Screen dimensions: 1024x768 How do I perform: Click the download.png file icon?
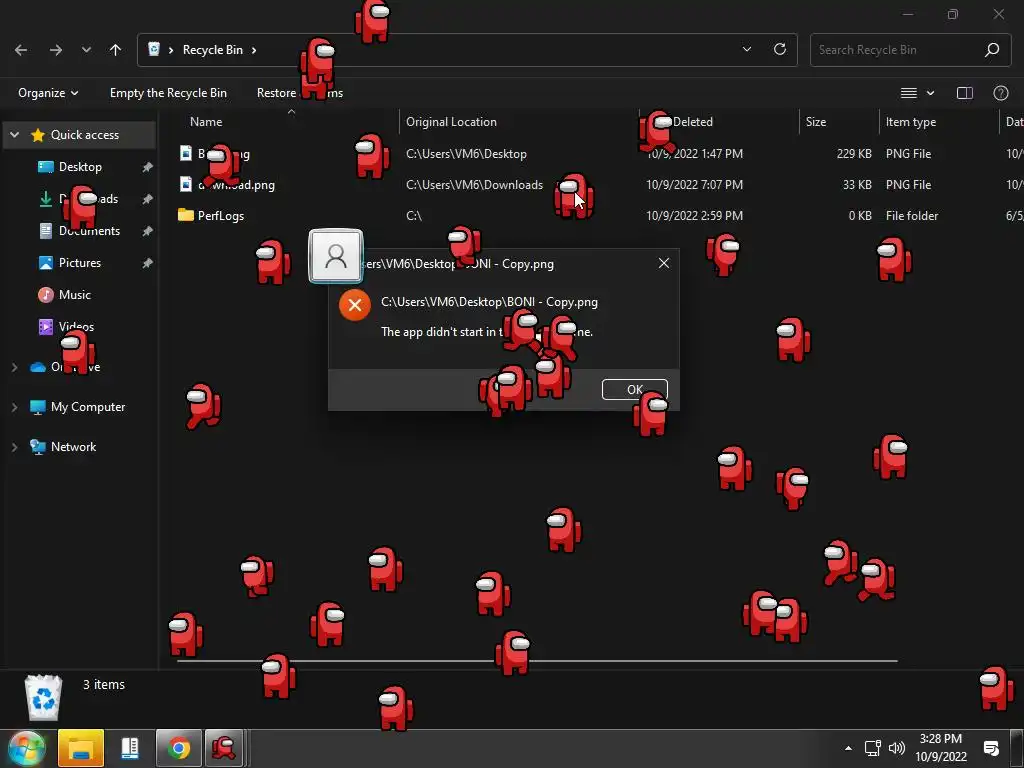coord(186,184)
